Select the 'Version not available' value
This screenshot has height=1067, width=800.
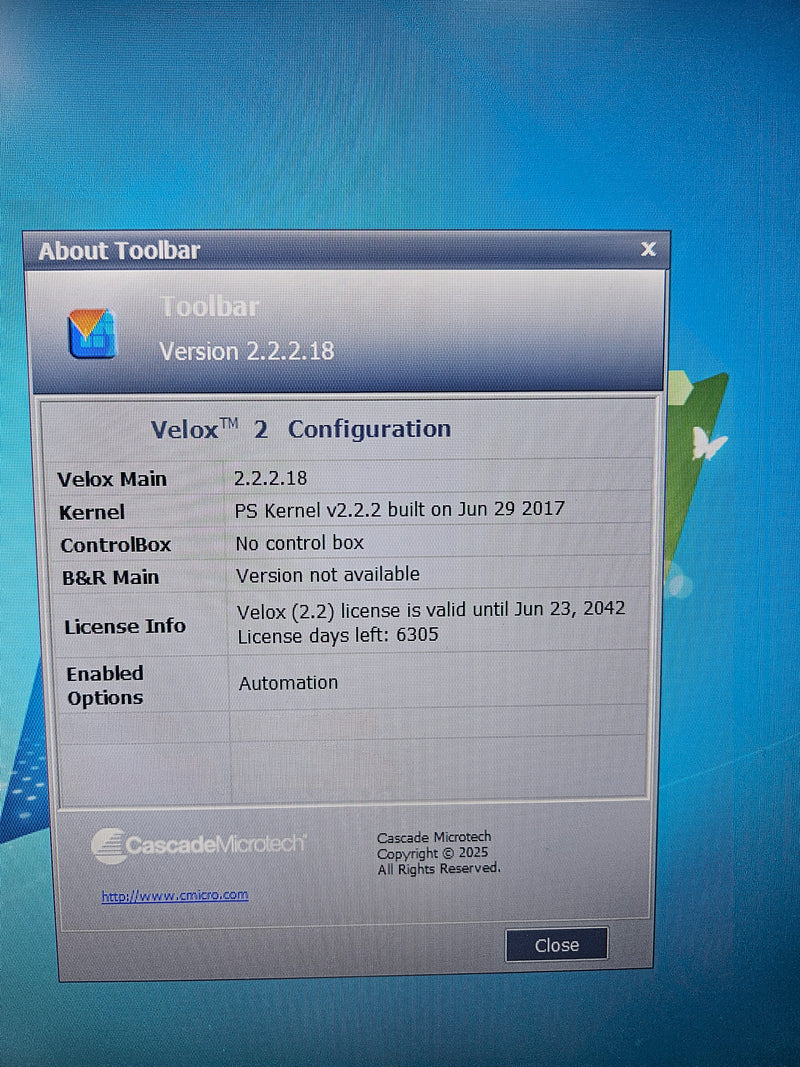(328, 575)
